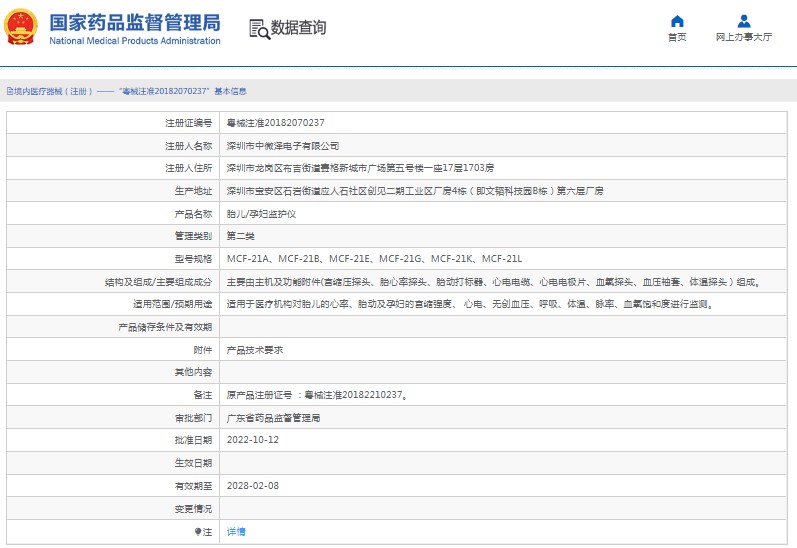This screenshot has height=548, width=797.
Task: Click the 产品储存条件及有效期 label
Action: 165,327
